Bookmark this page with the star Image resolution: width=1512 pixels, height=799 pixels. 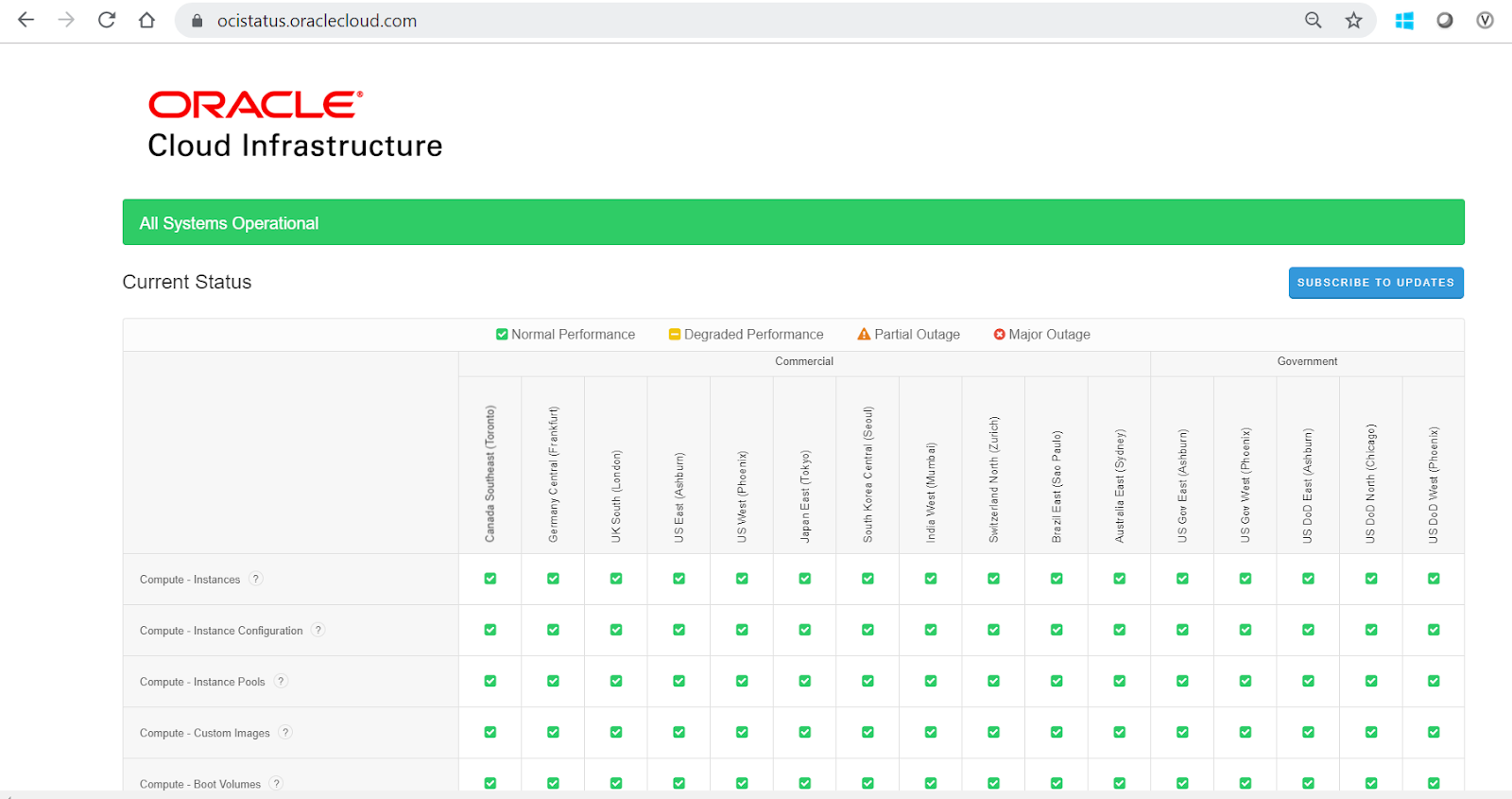click(1354, 20)
